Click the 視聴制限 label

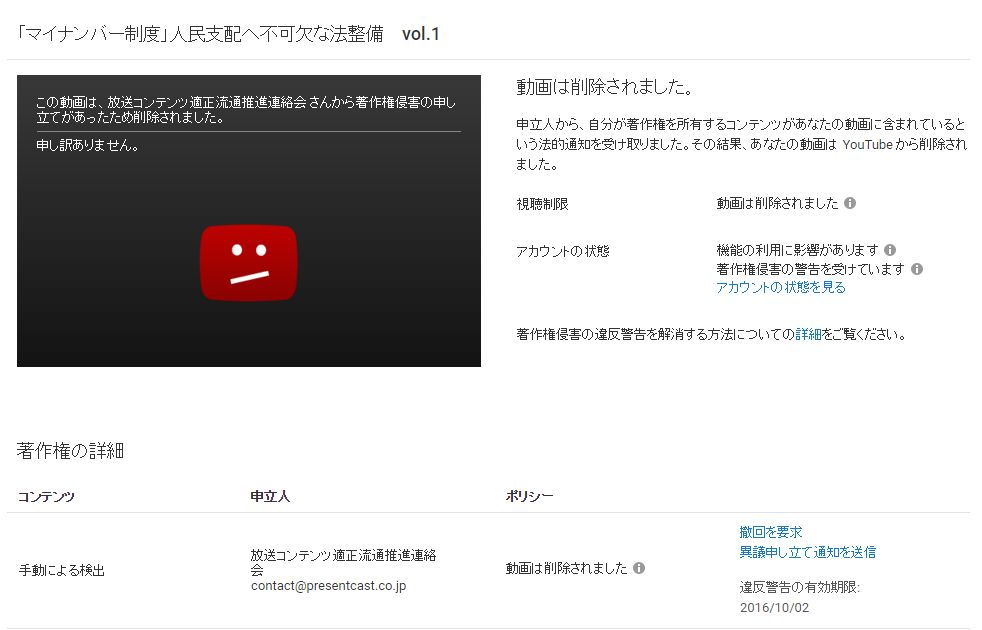(542, 204)
